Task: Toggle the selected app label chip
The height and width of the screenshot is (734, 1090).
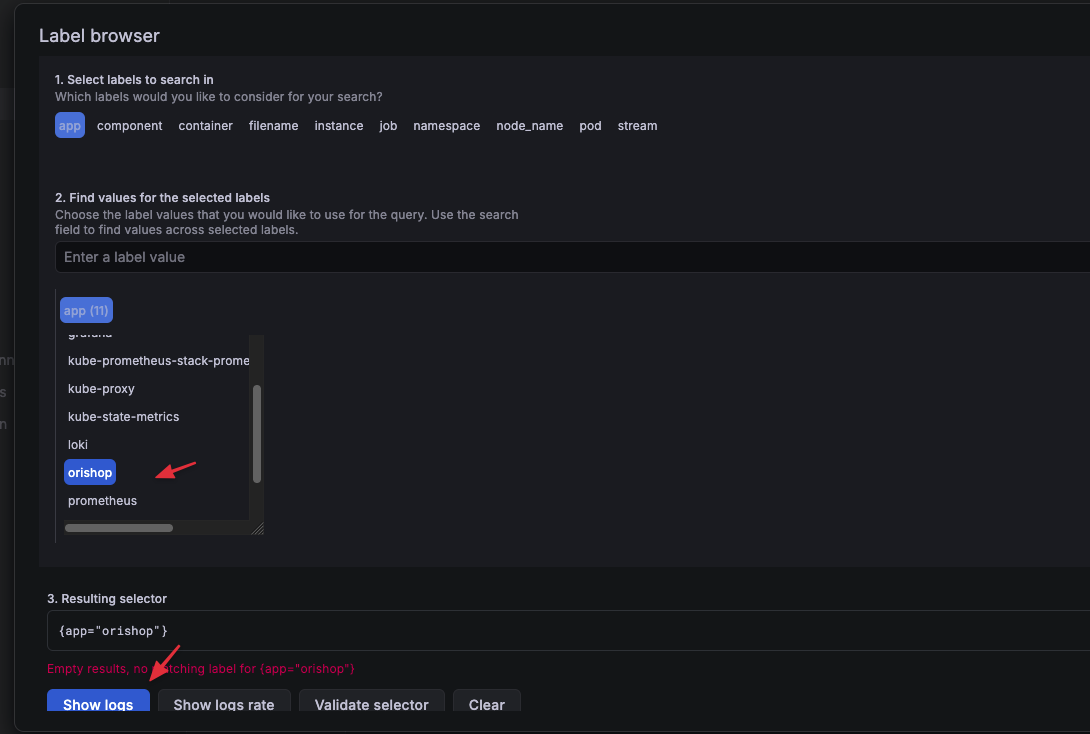Action: click(70, 126)
